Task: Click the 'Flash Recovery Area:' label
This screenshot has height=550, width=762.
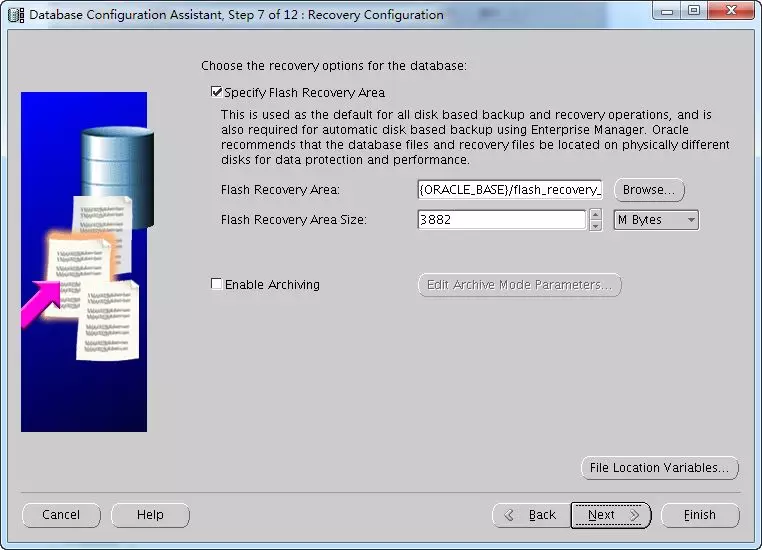Action: (280, 190)
